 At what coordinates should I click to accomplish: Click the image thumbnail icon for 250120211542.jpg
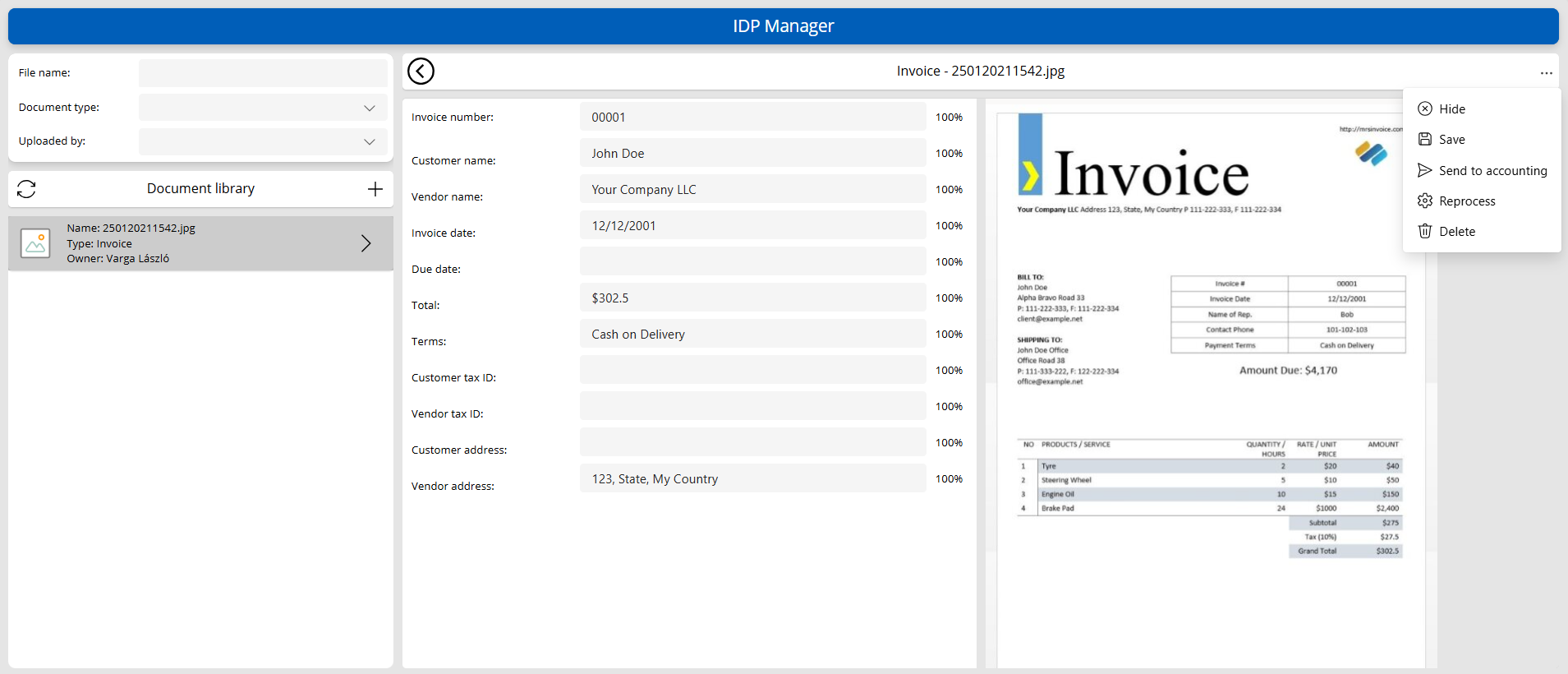(35, 243)
